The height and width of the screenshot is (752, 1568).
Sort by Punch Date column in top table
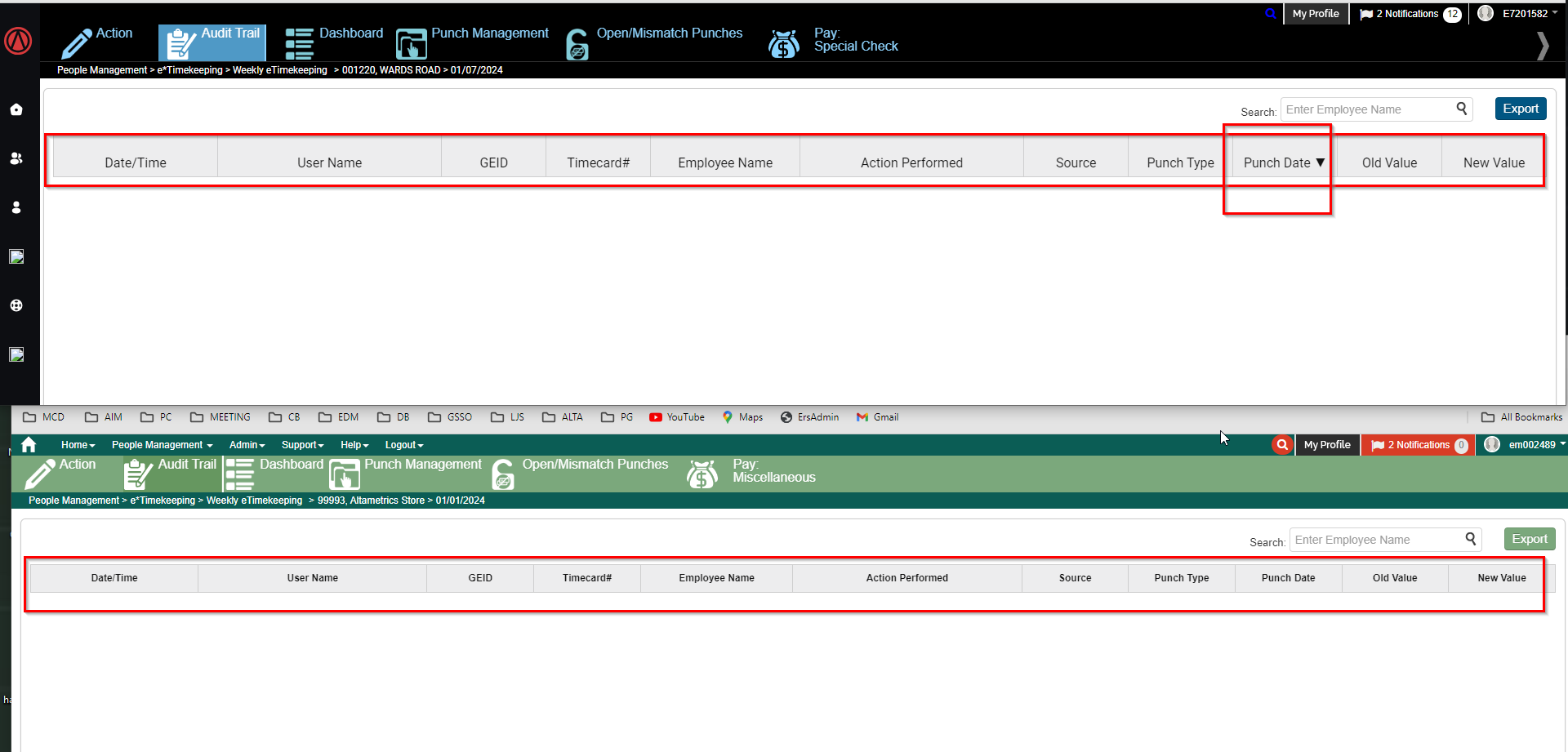[x=1283, y=162]
